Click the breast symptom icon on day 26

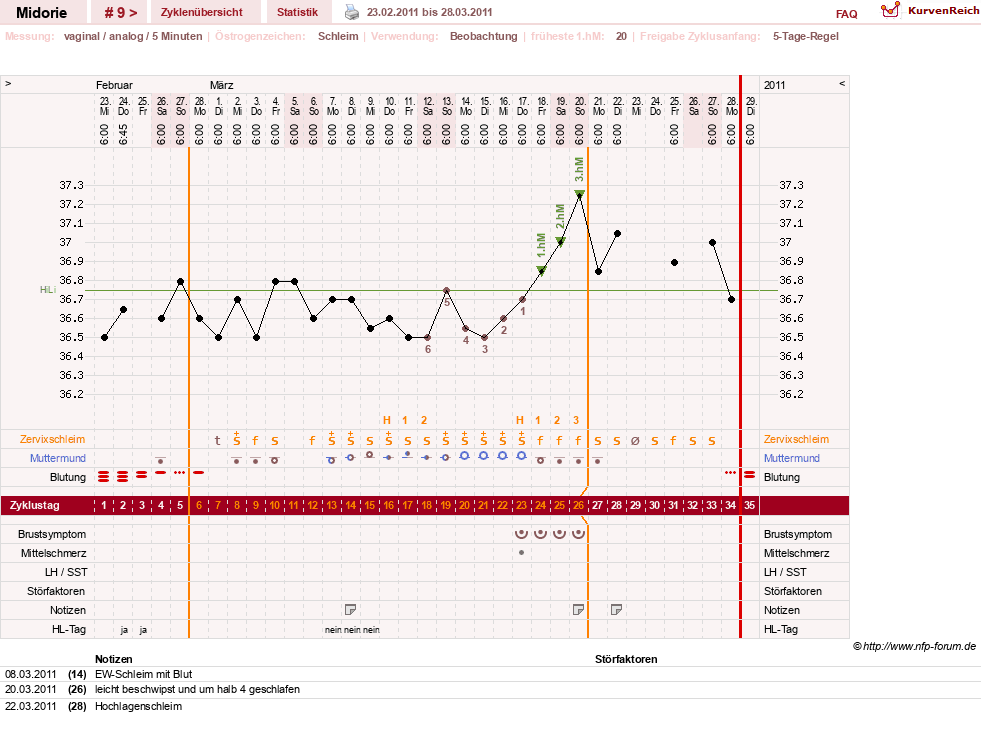click(579, 533)
